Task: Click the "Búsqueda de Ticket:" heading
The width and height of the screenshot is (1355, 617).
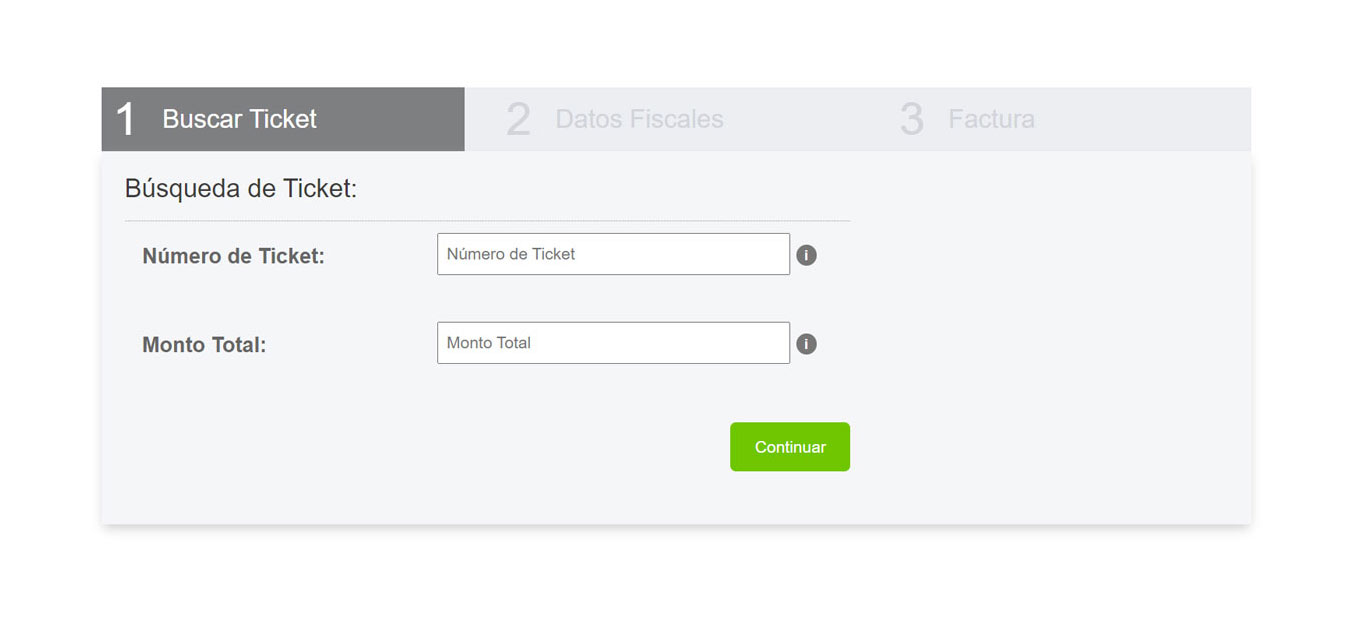Action: (x=240, y=188)
